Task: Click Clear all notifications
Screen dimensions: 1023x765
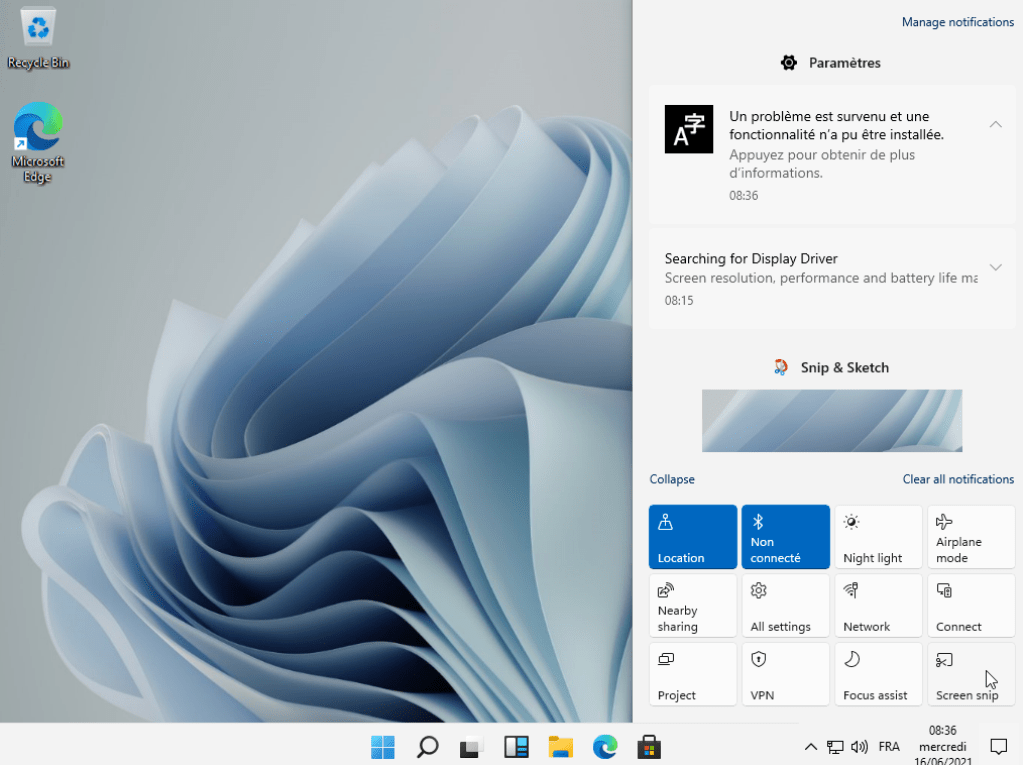Action: (x=958, y=479)
